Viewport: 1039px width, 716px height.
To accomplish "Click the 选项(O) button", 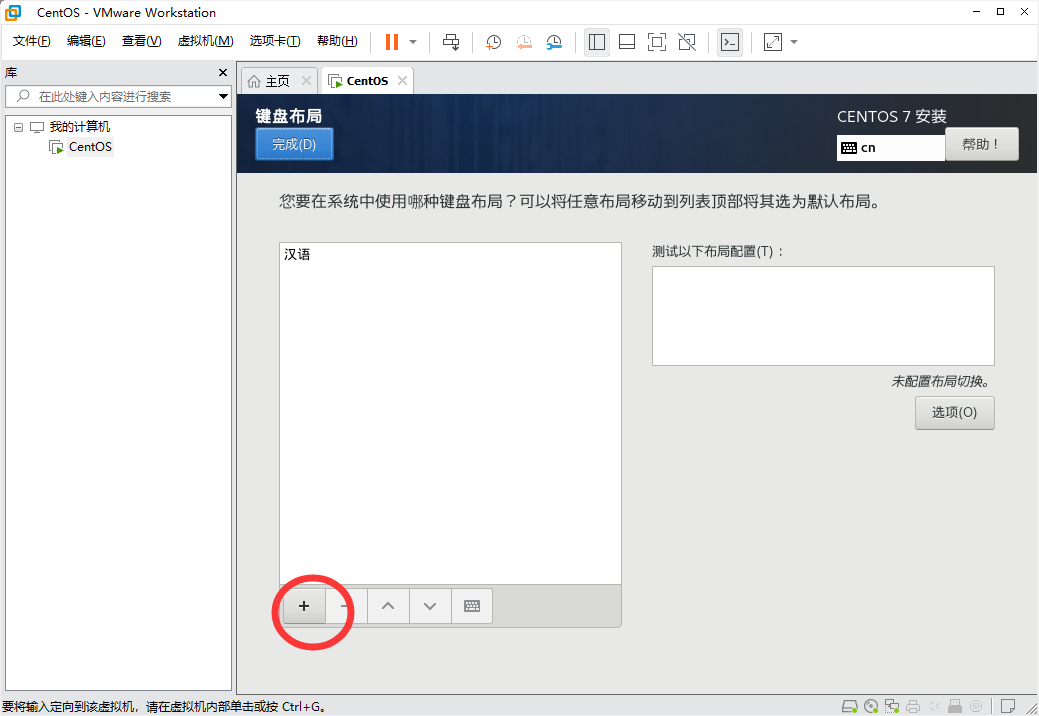I will pos(954,413).
